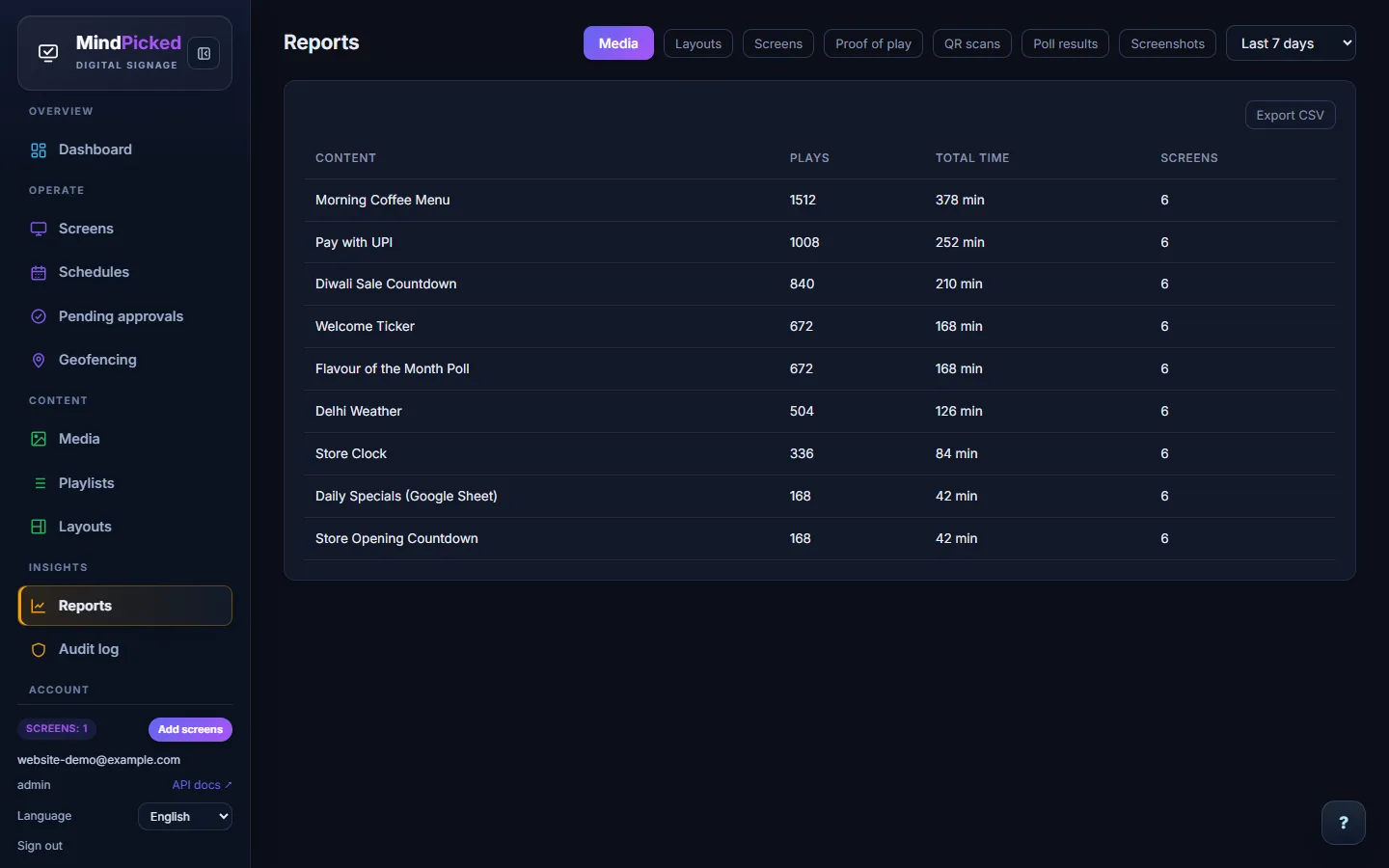Click the Audit log shield icon

[x=39, y=650]
